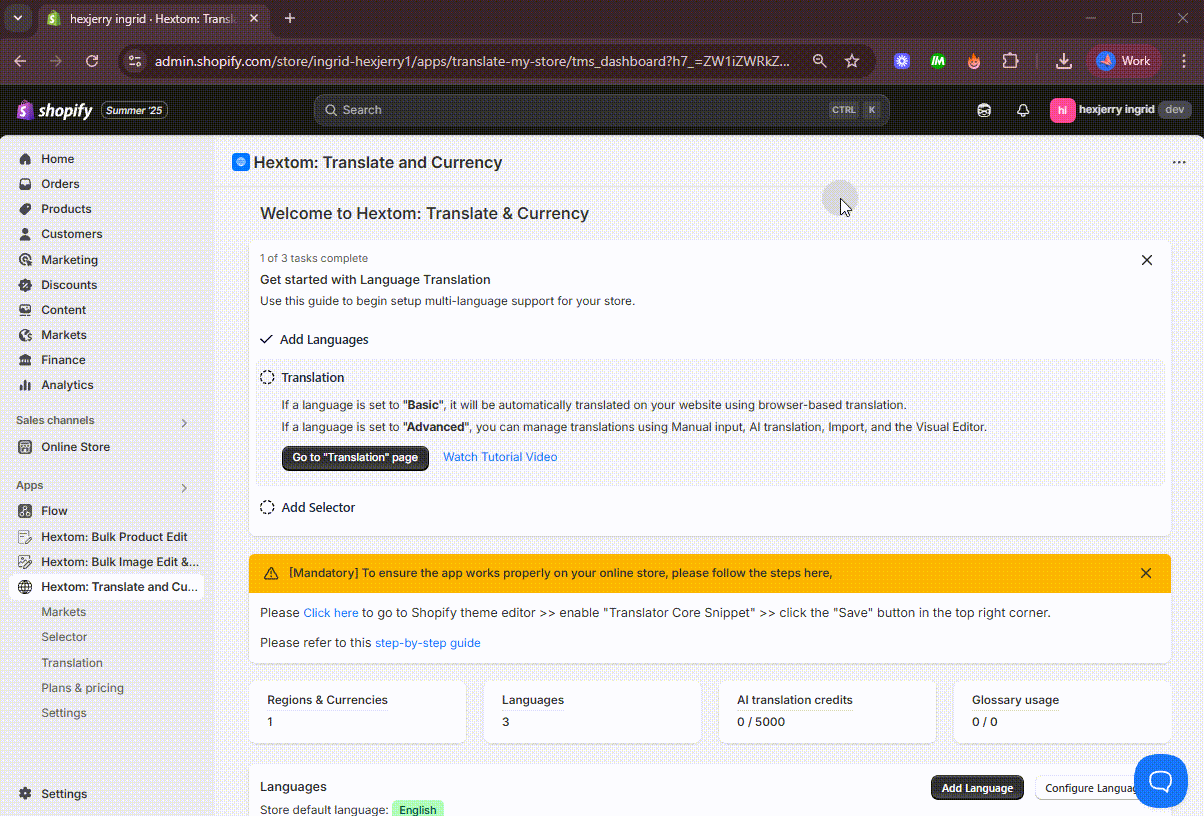Click Go to "Translation" page button
Viewport: 1204px width, 816px height.
[x=355, y=457]
